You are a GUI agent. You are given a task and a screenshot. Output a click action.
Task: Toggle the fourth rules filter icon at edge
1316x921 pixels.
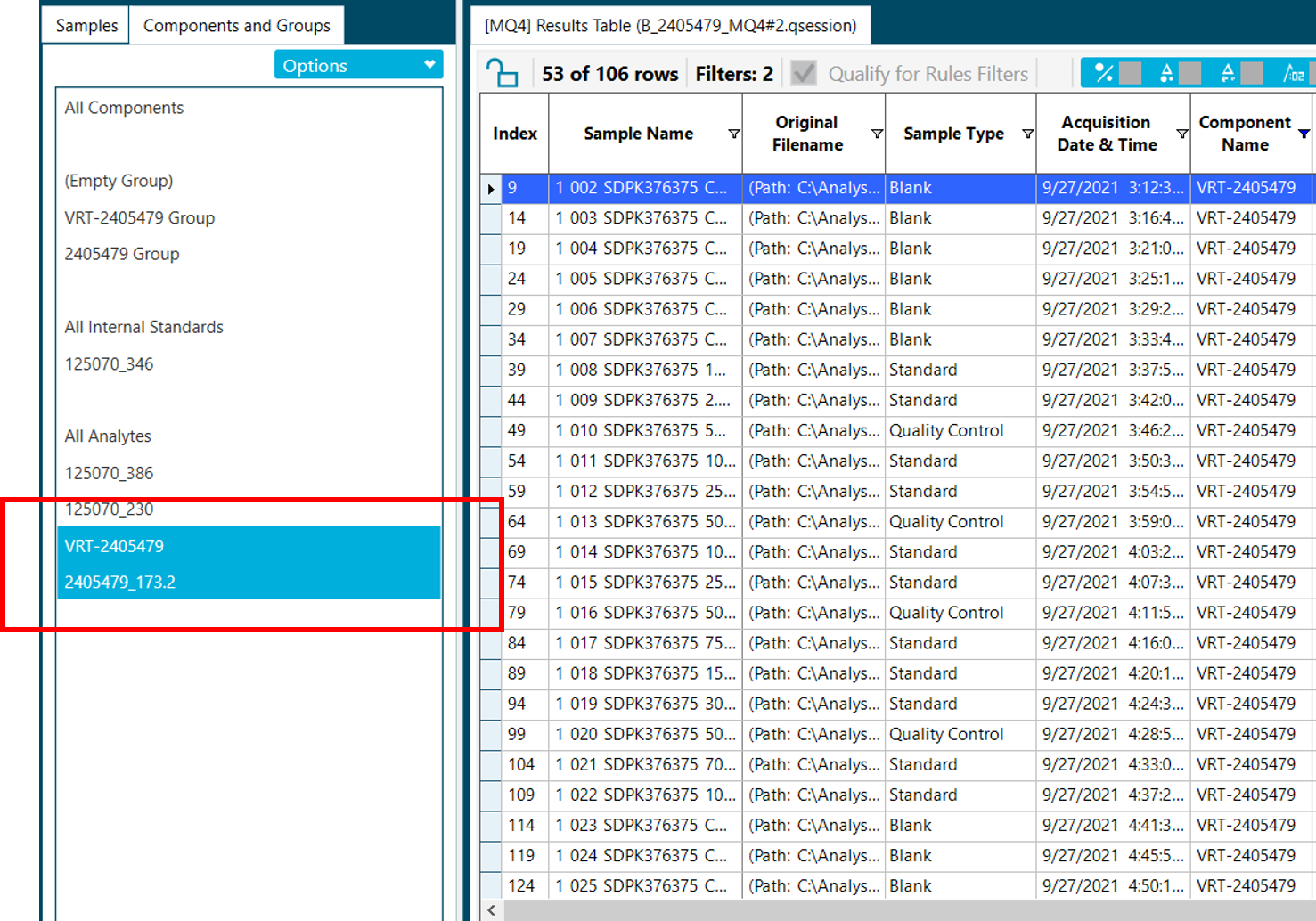(x=1294, y=73)
